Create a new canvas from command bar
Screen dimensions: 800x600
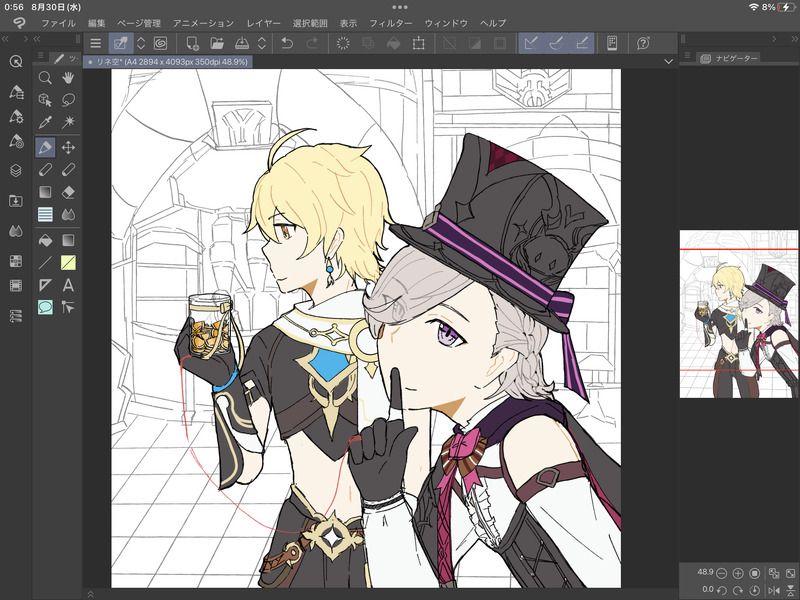coord(192,43)
